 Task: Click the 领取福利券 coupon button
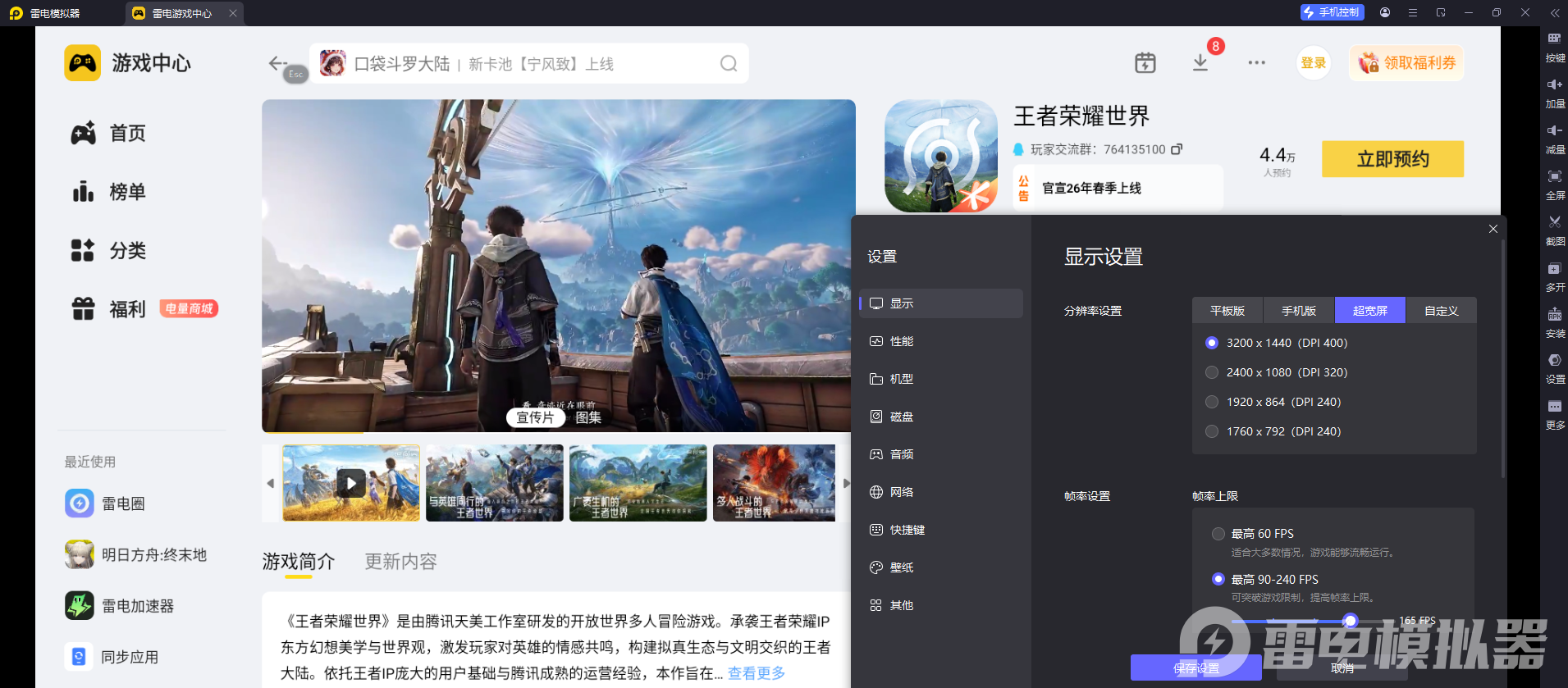click(x=1406, y=63)
